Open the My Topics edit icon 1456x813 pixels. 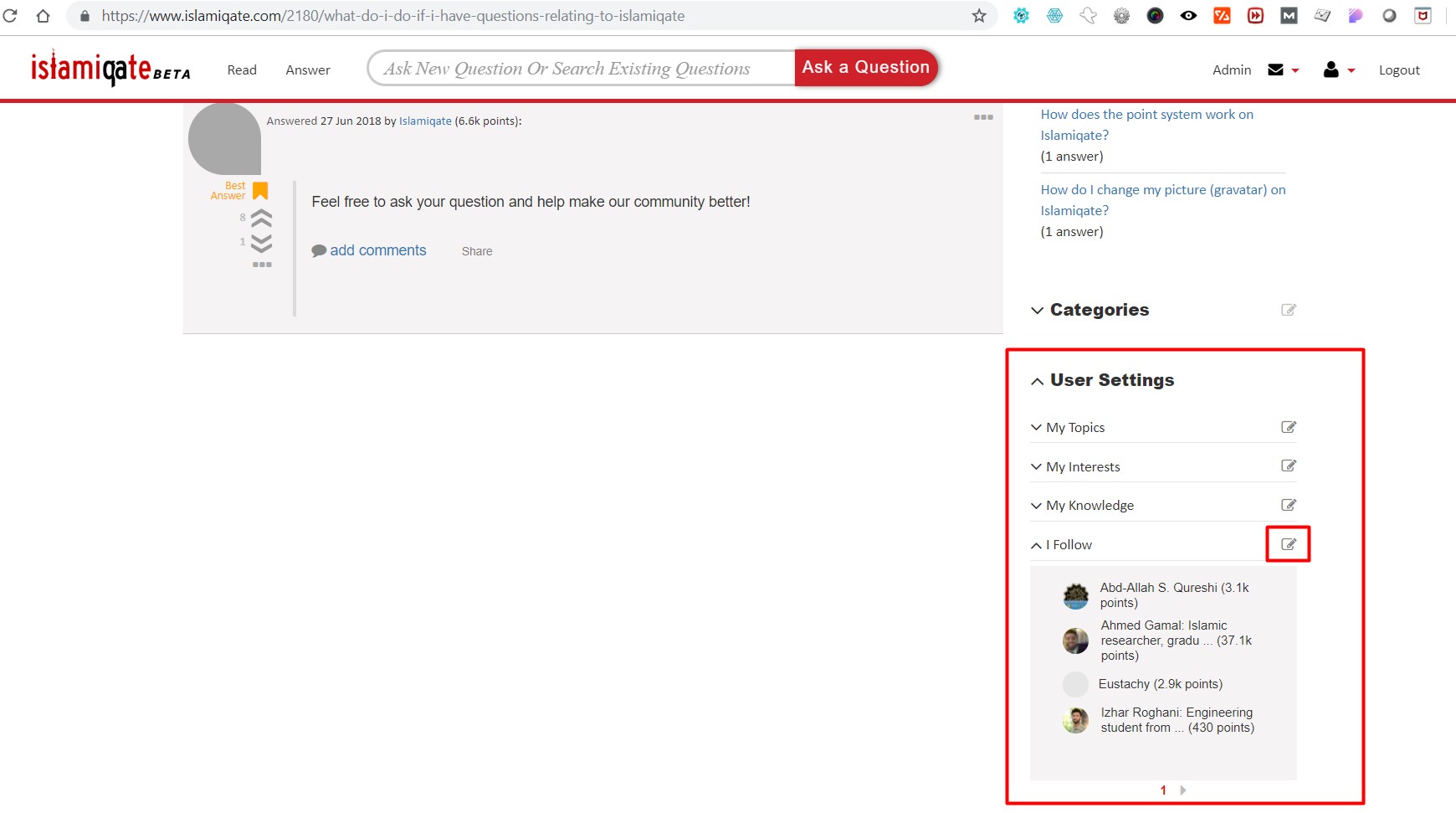point(1289,427)
